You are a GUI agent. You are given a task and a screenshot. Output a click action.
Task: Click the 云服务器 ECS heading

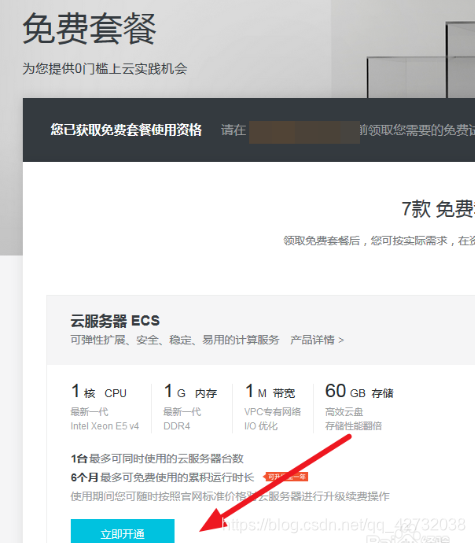(115, 321)
